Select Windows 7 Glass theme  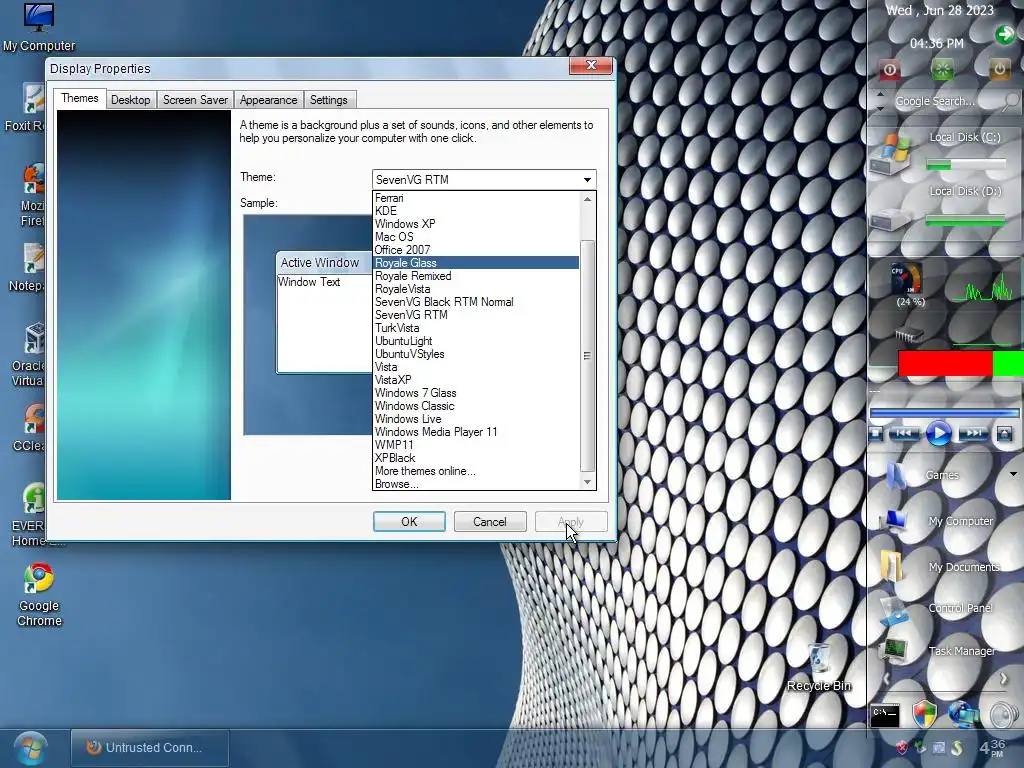pos(476,392)
